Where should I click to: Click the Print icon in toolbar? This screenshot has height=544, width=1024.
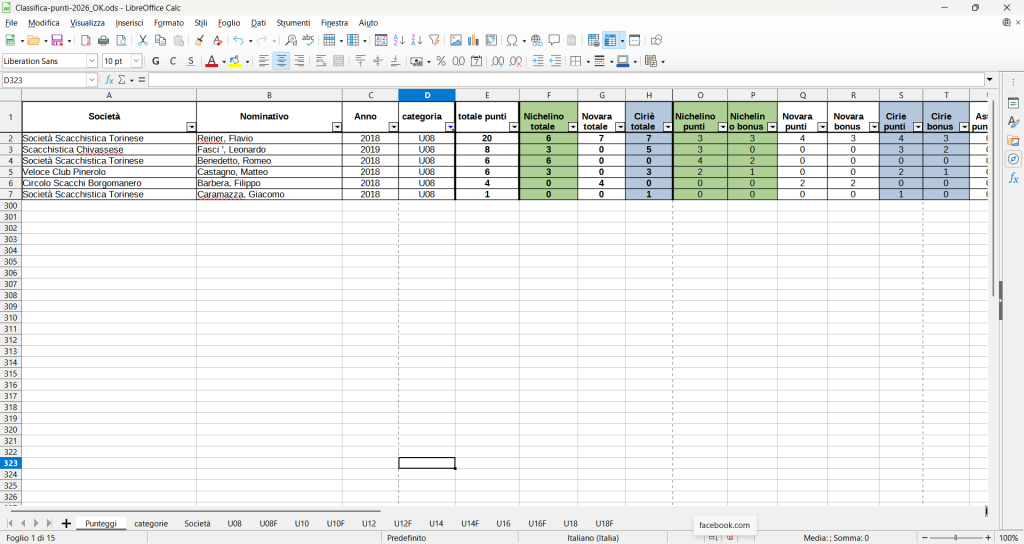103,41
